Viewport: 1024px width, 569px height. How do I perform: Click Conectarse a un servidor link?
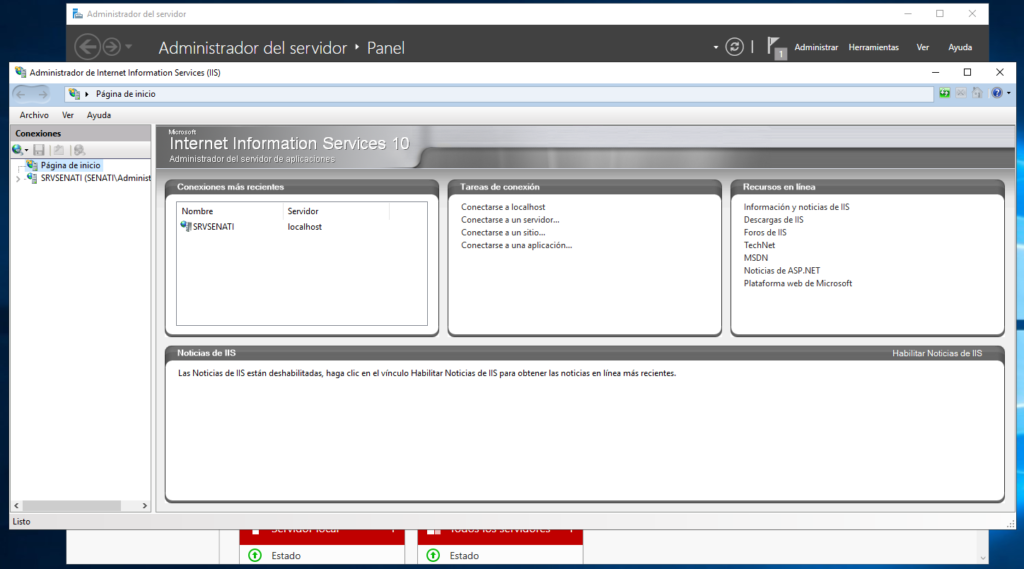(510, 219)
